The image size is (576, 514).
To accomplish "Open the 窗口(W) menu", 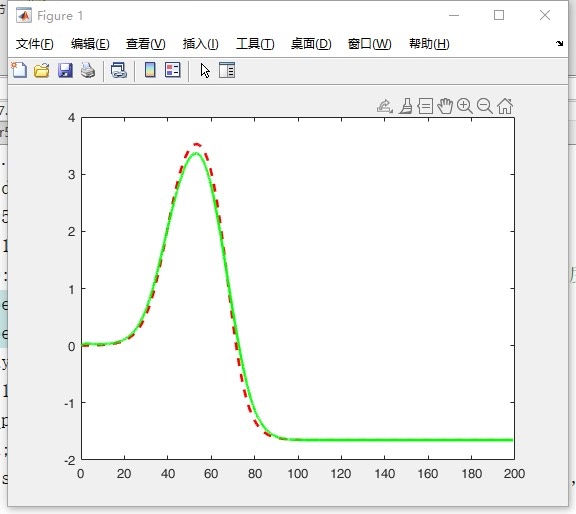I will point(370,44).
